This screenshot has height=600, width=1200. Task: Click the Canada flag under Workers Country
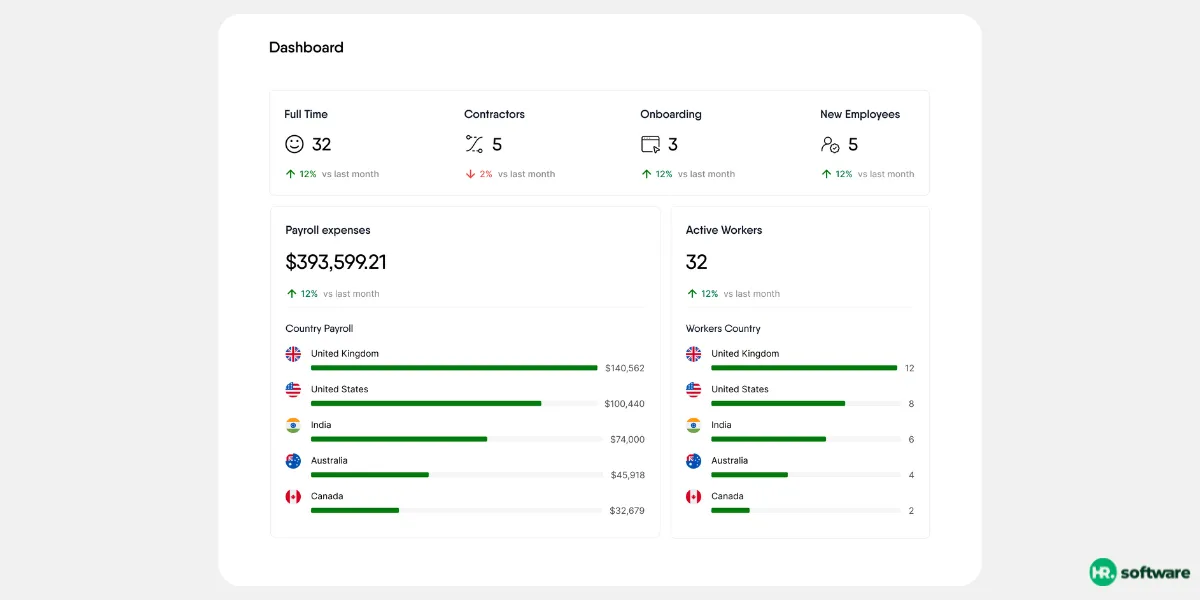693,497
